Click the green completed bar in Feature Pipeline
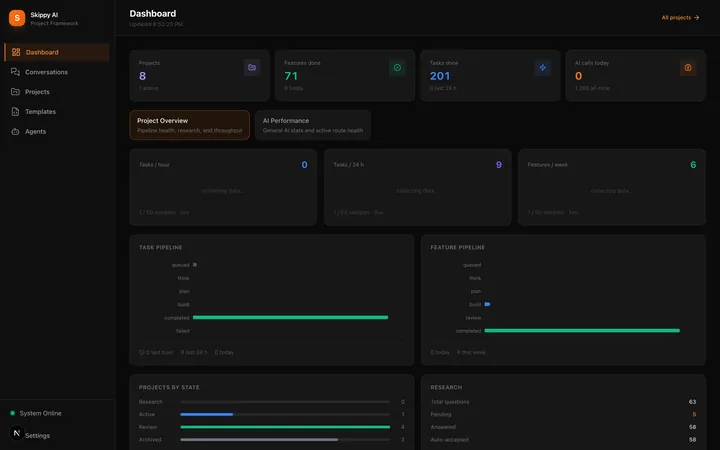720x450 pixels. 582,331
